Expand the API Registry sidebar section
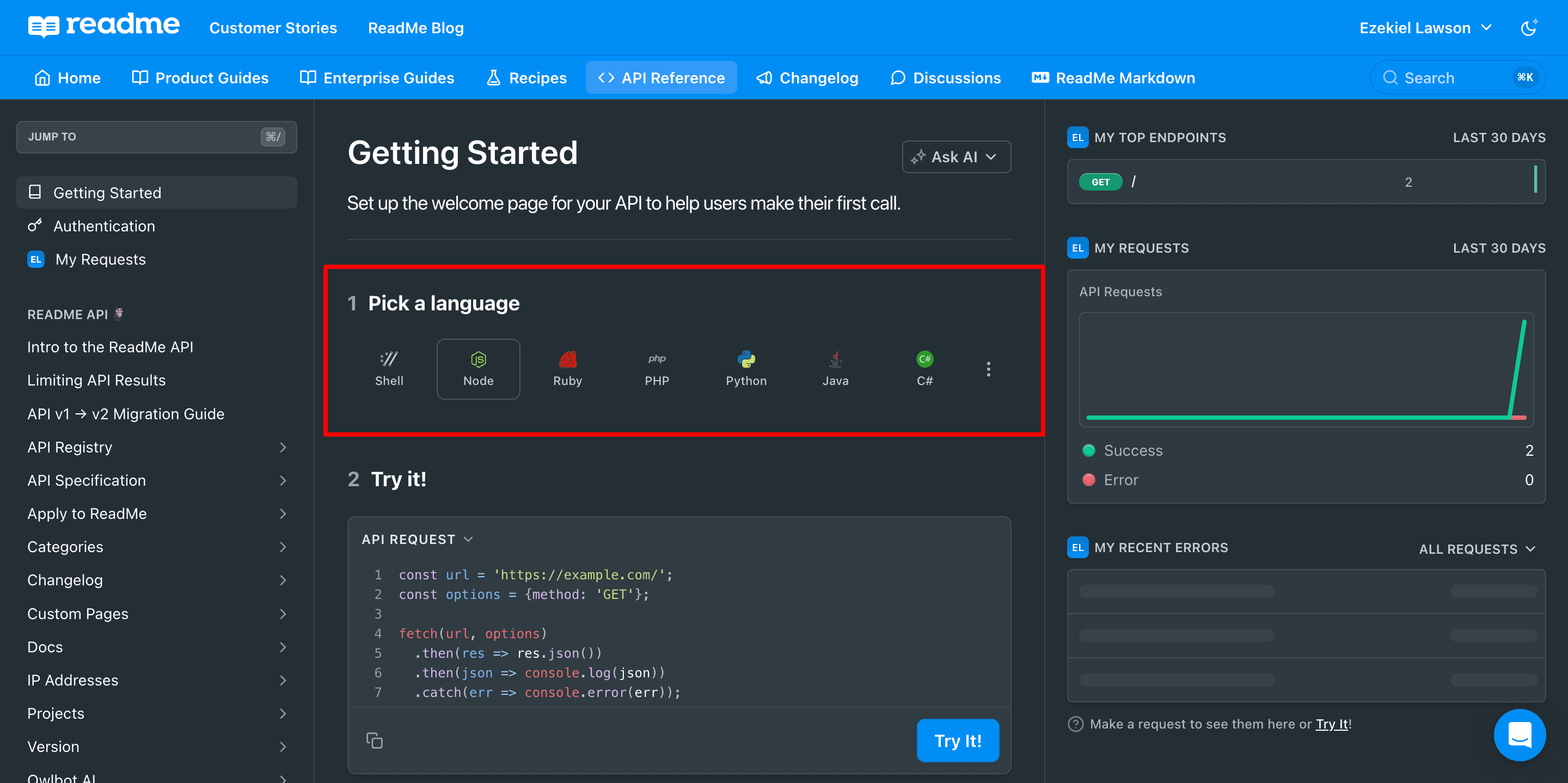The height and width of the screenshot is (783, 1568). click(x=283, y=448)
